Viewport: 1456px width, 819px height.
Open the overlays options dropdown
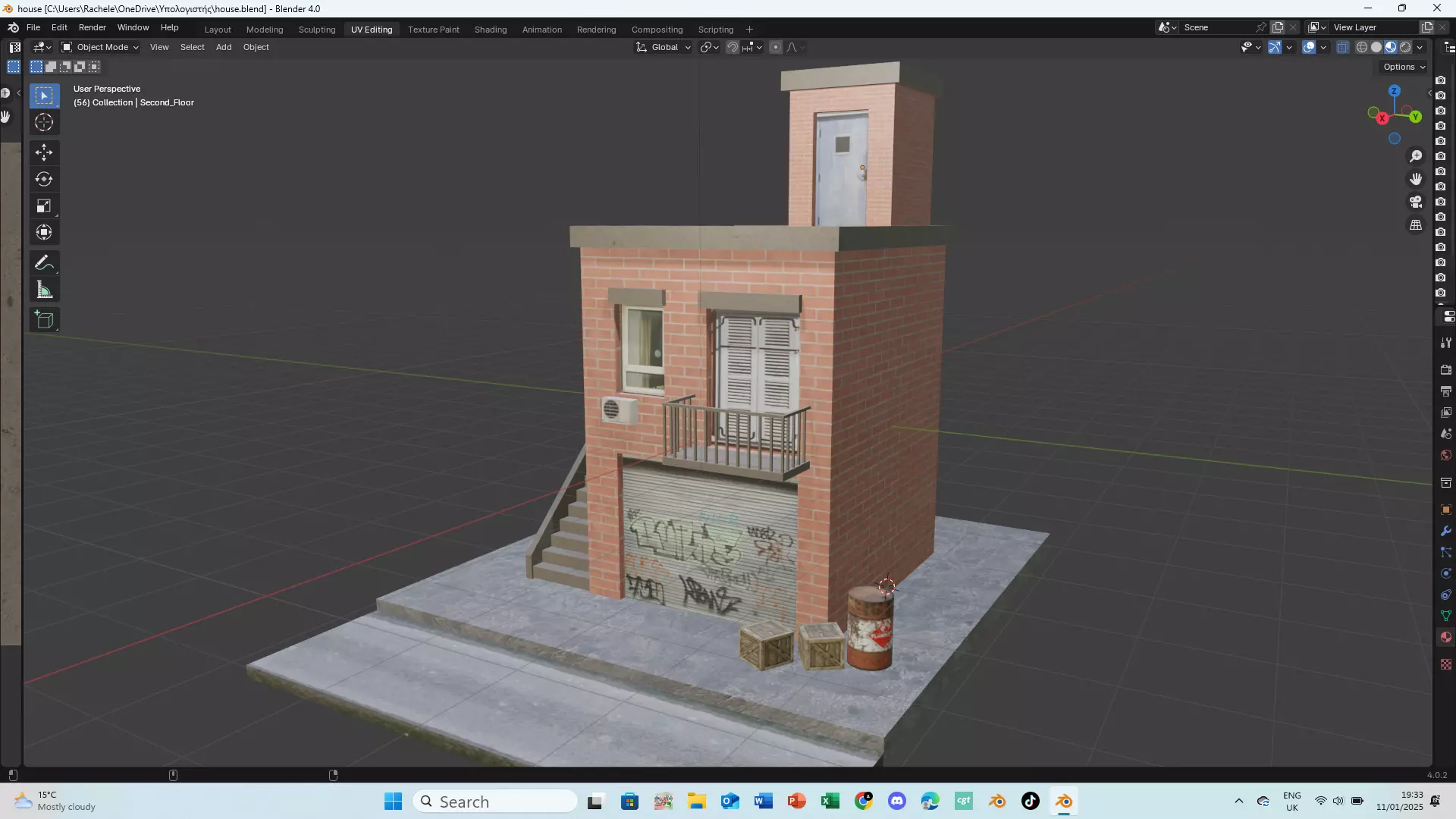tap(1323, 47)
